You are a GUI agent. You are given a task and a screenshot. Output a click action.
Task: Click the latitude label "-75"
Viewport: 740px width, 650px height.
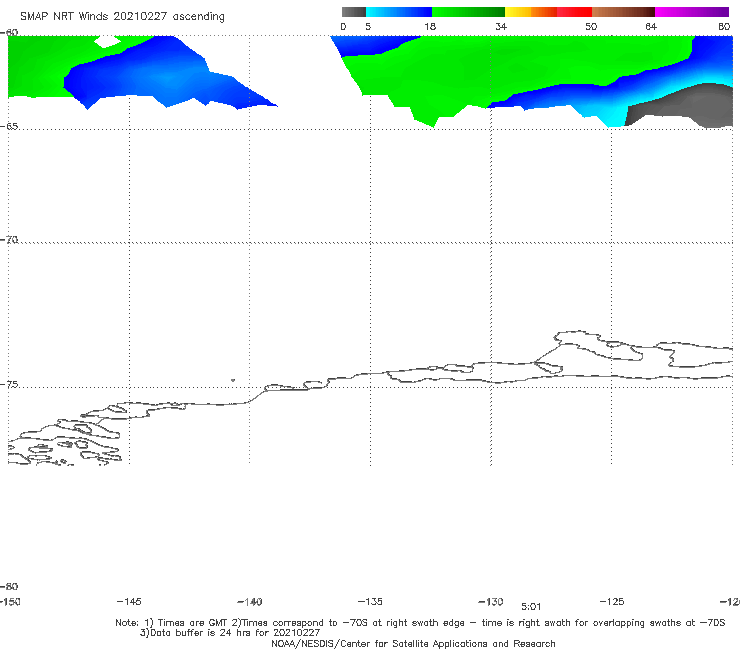[x=9, y=384]
